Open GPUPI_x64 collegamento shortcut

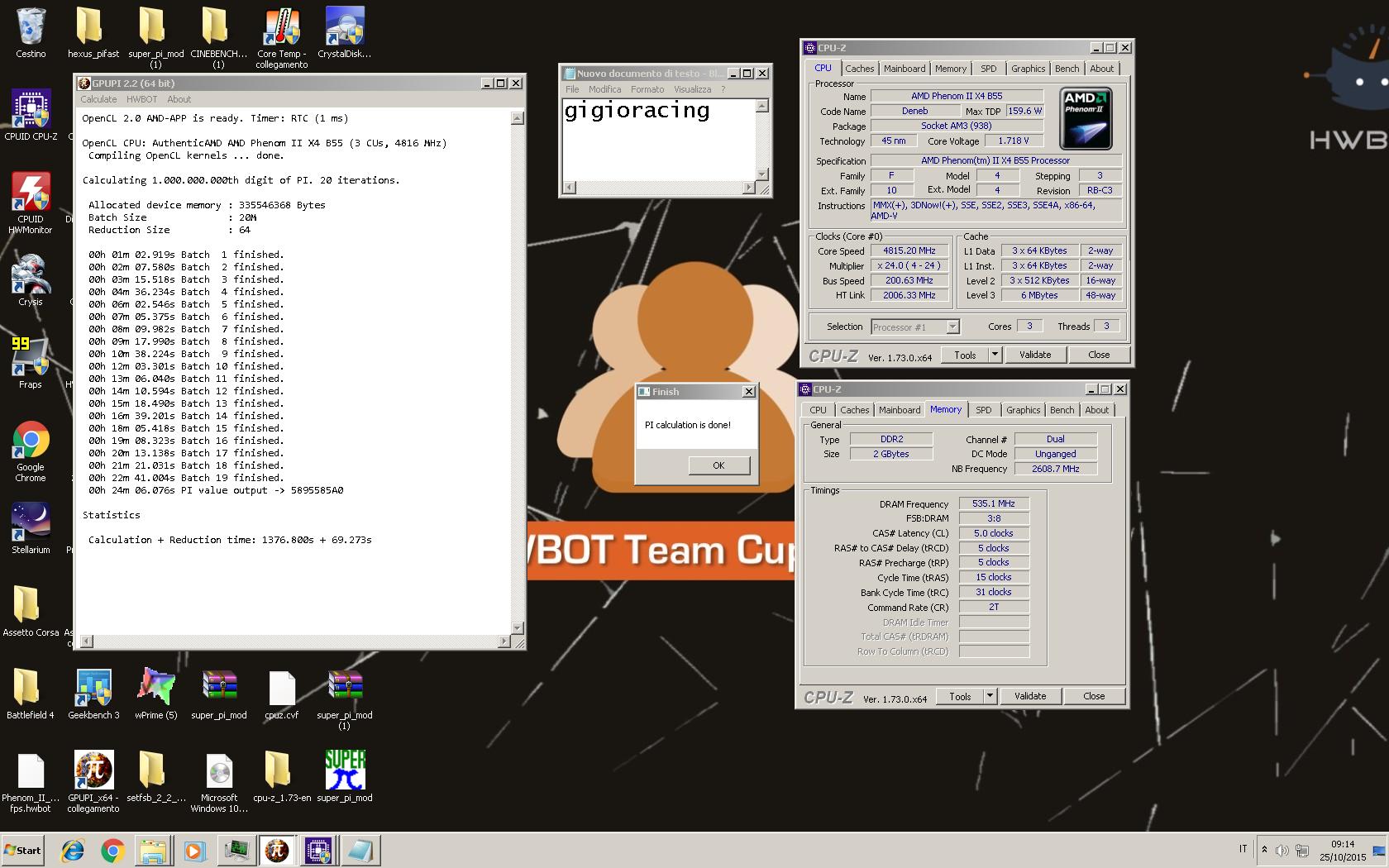[93, 782]
